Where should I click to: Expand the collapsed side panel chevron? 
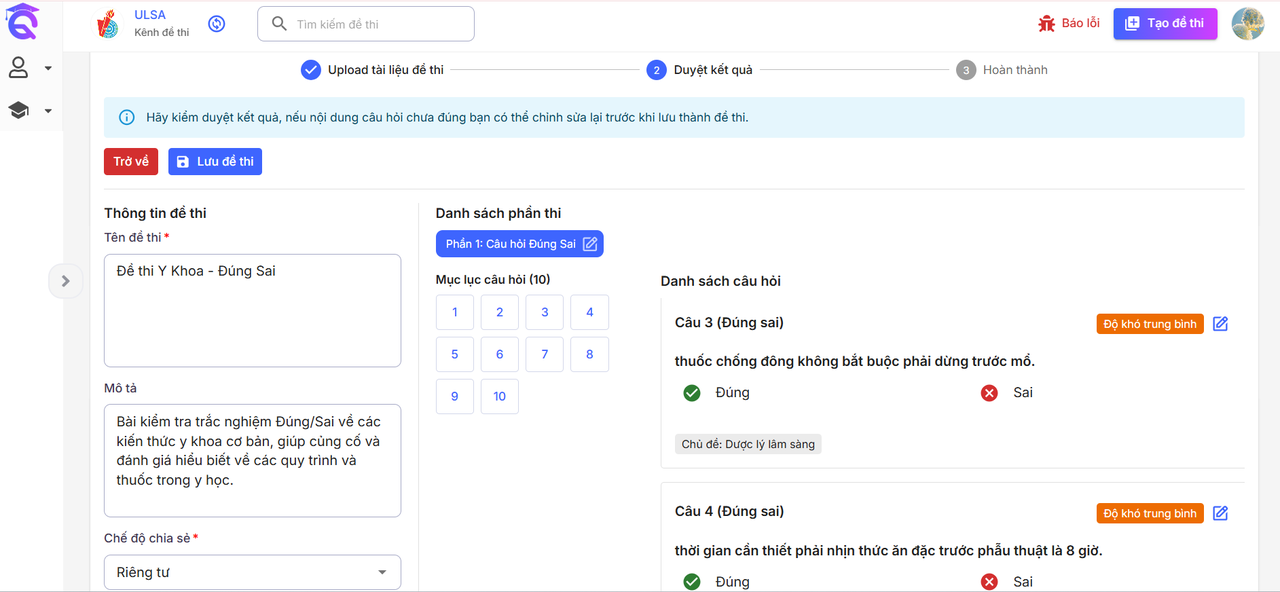[65, 281]
